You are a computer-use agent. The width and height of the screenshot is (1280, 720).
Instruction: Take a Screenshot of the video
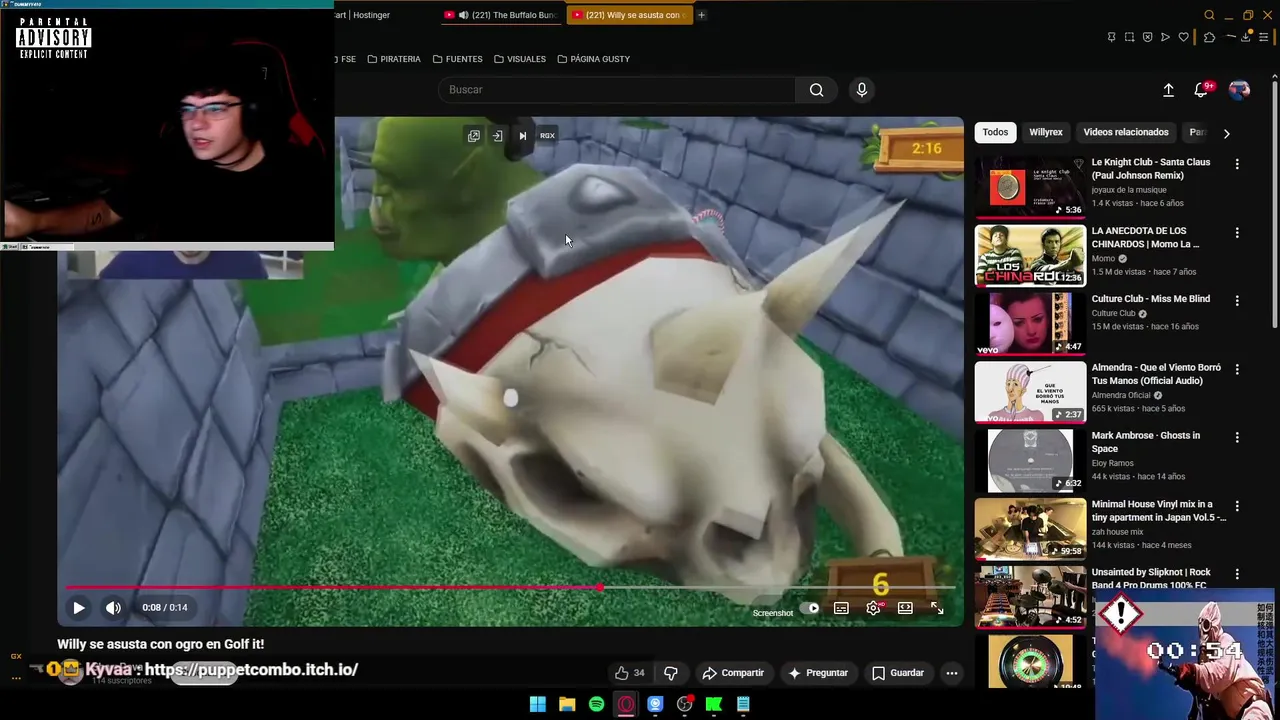[773, 613]
